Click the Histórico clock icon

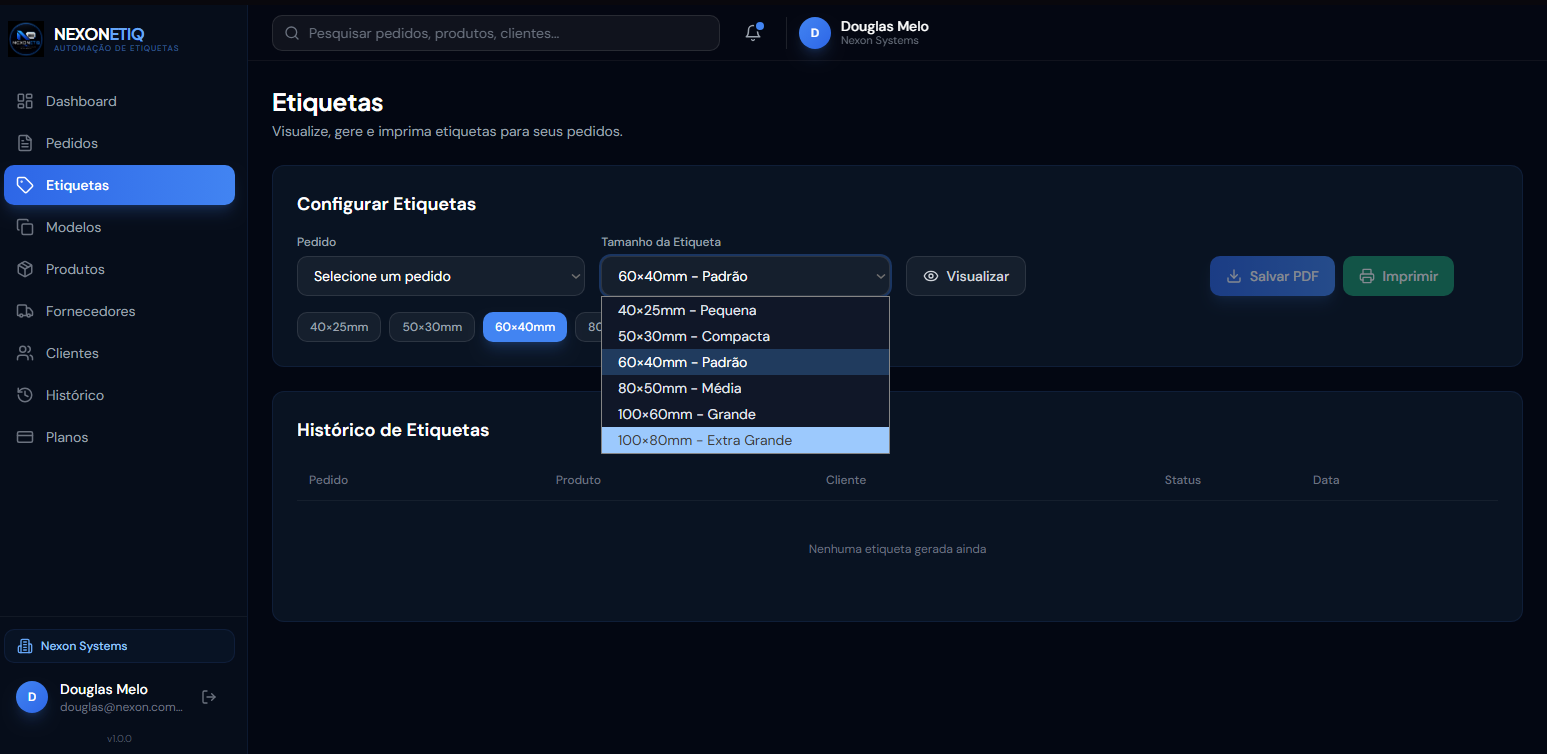tap(25, 395)
